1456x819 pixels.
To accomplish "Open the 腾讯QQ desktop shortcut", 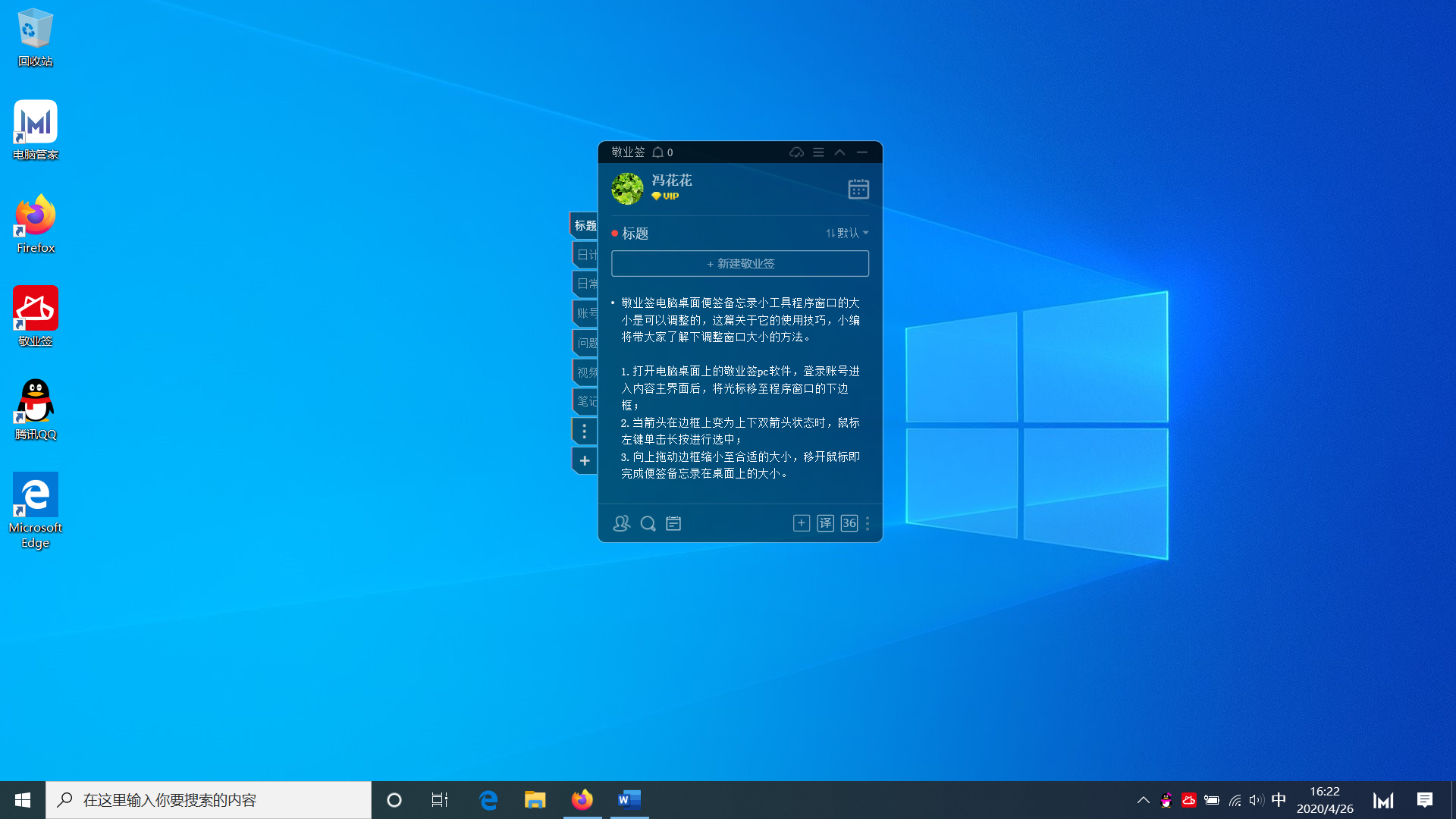I will coord(36,410).
